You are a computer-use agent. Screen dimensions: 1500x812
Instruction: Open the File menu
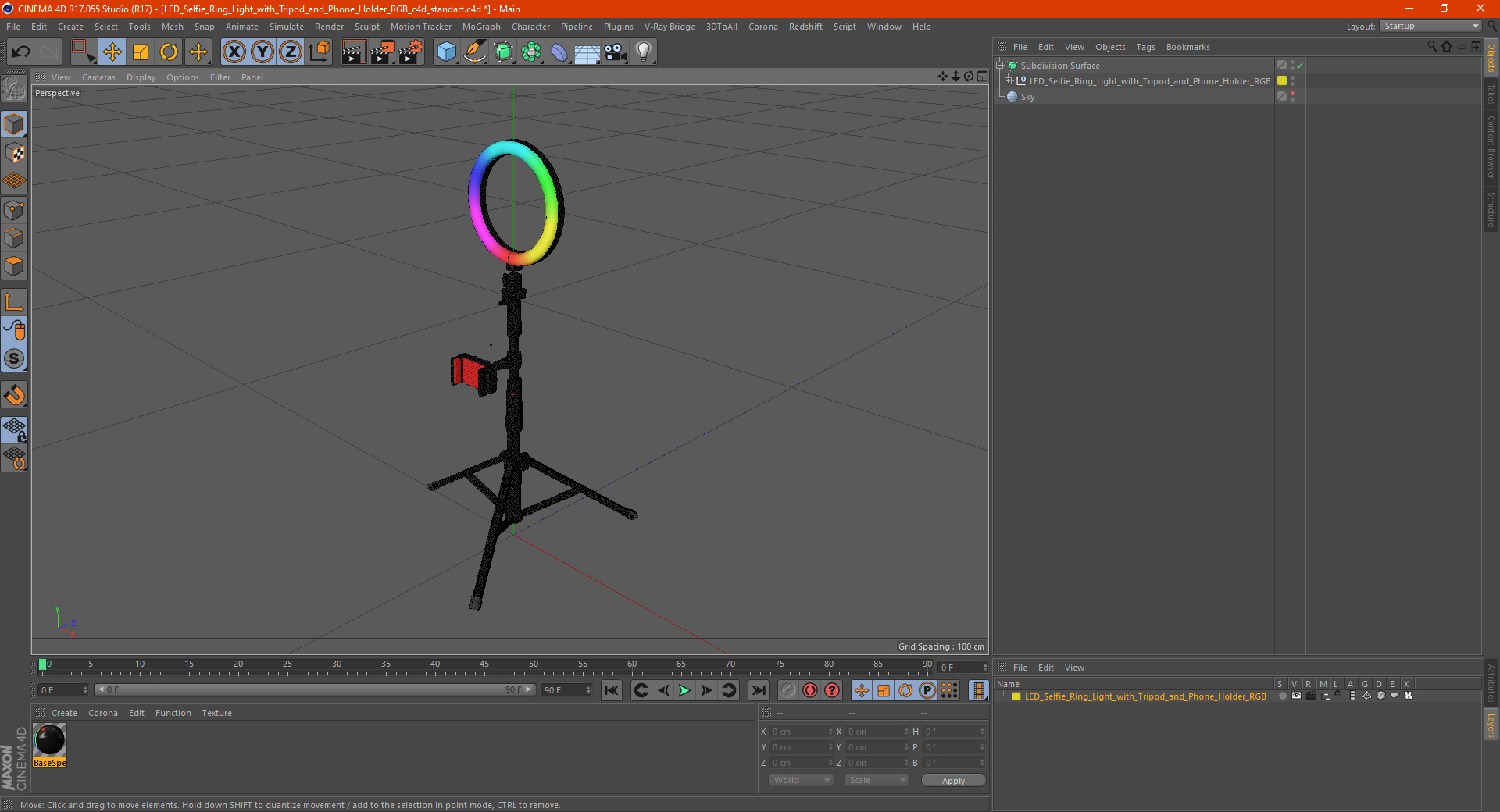(13, 27)
